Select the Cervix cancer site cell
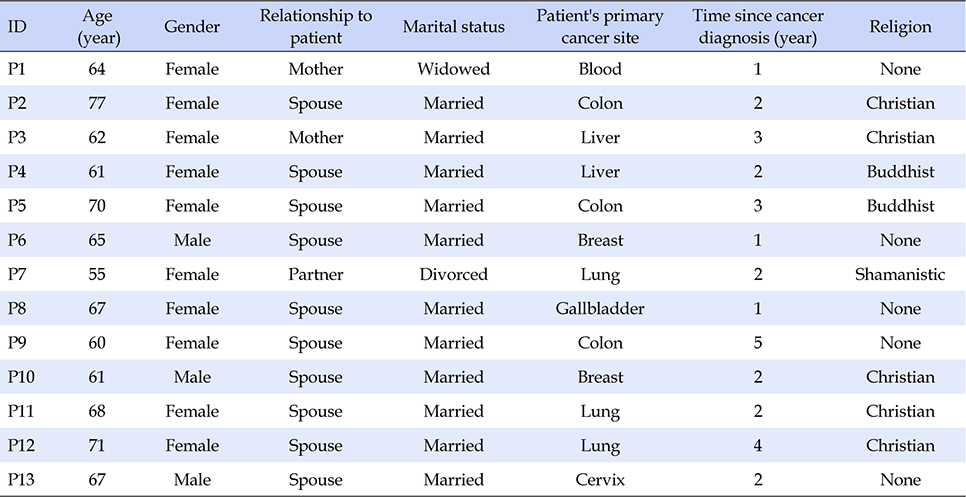966x497 pixels. coord(599,480)
